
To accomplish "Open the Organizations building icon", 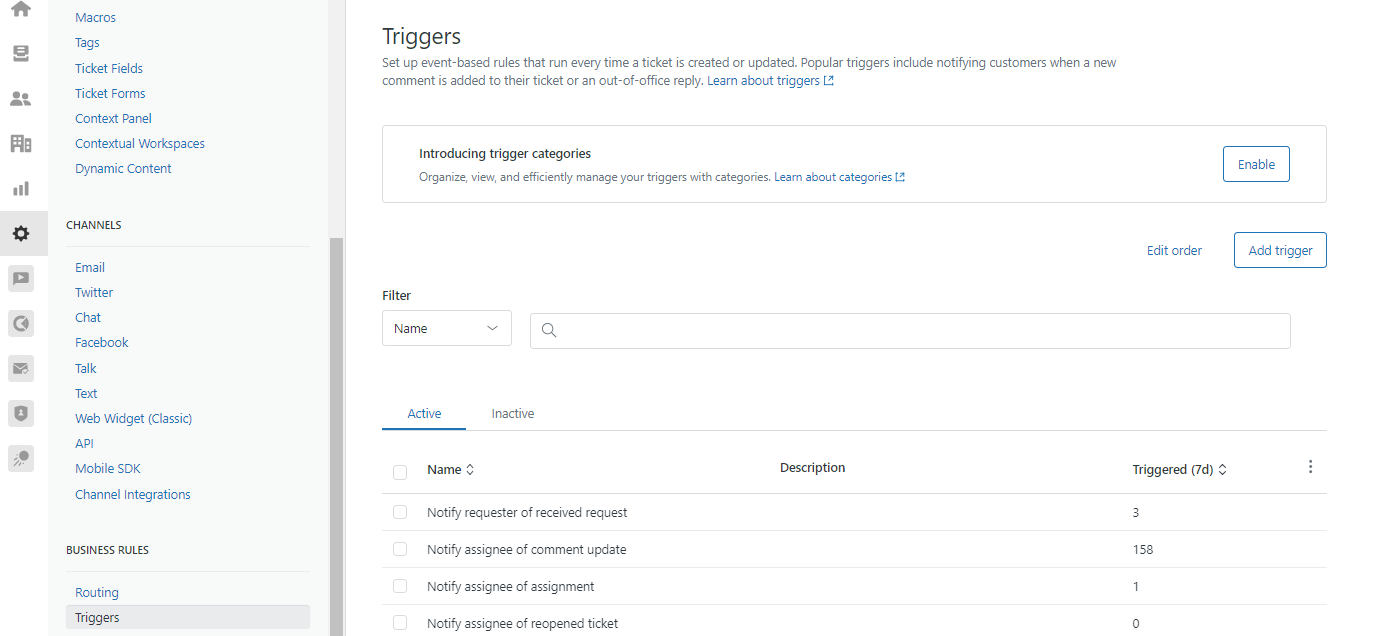I will click(21, 144).
